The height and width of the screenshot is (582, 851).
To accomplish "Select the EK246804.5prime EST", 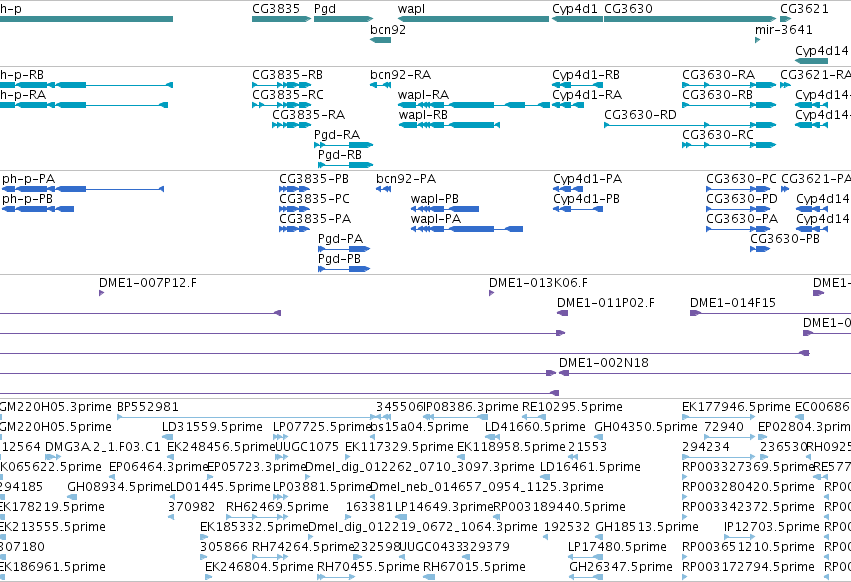I will coord(208,577).
